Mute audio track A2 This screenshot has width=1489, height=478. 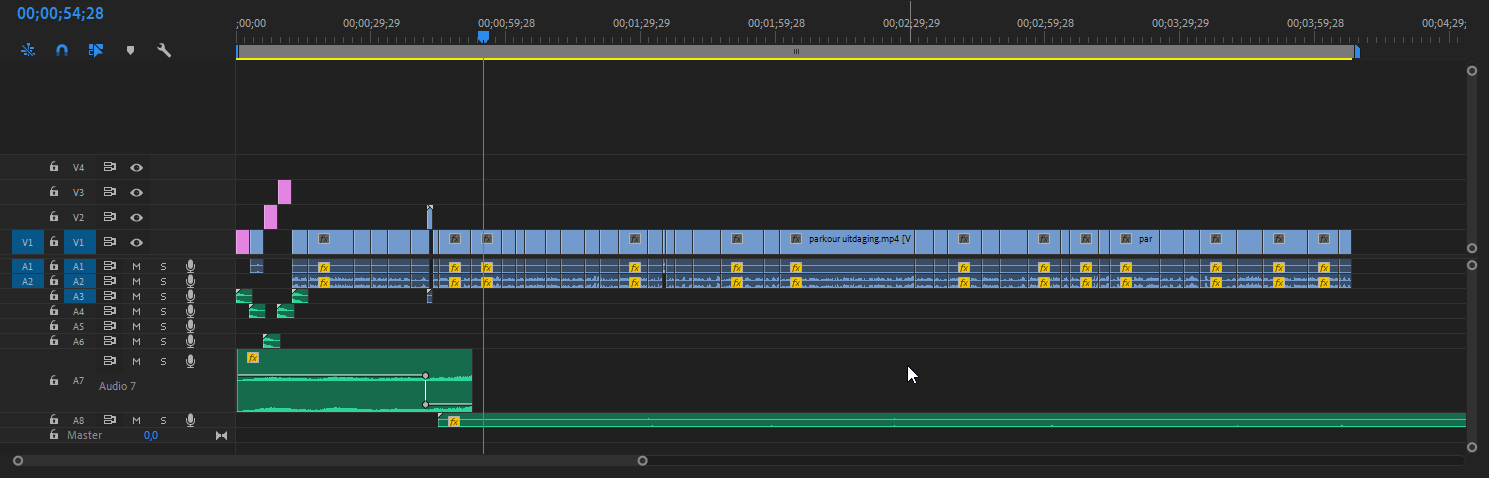click(137, 282)
